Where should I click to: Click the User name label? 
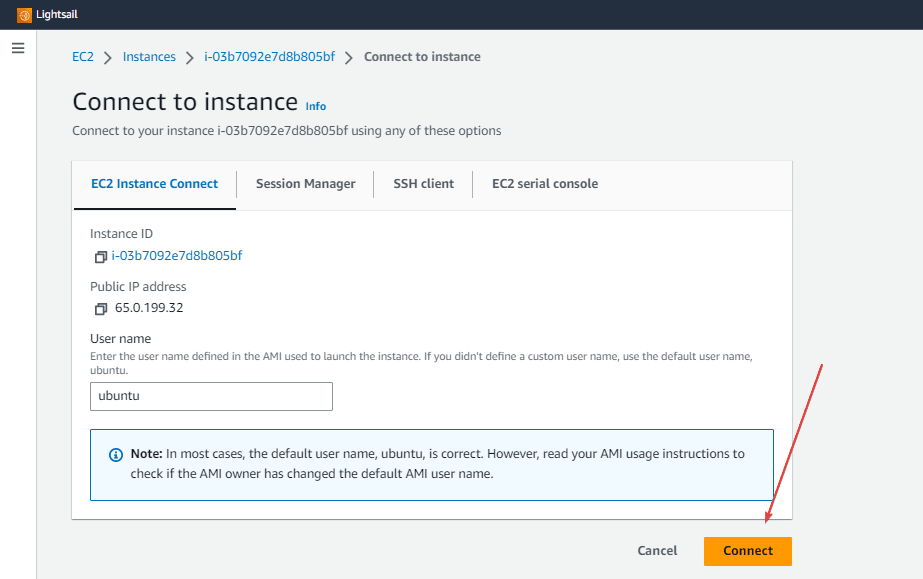click(x=121, y=339)
